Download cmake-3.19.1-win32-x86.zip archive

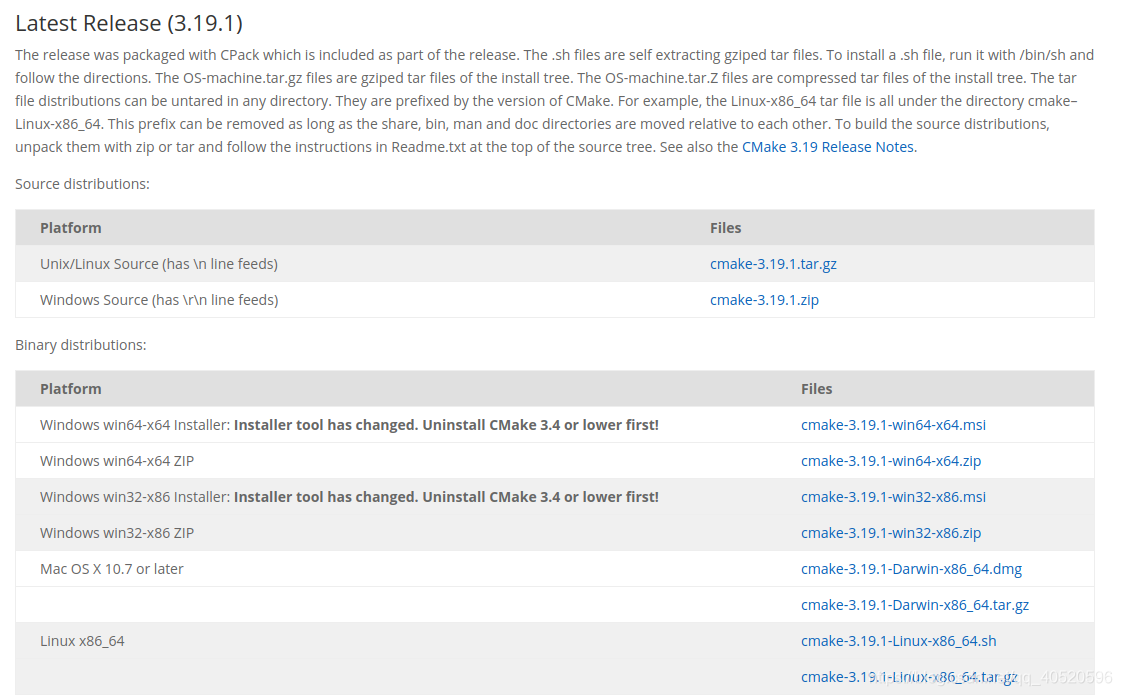(x=891, y=533)
